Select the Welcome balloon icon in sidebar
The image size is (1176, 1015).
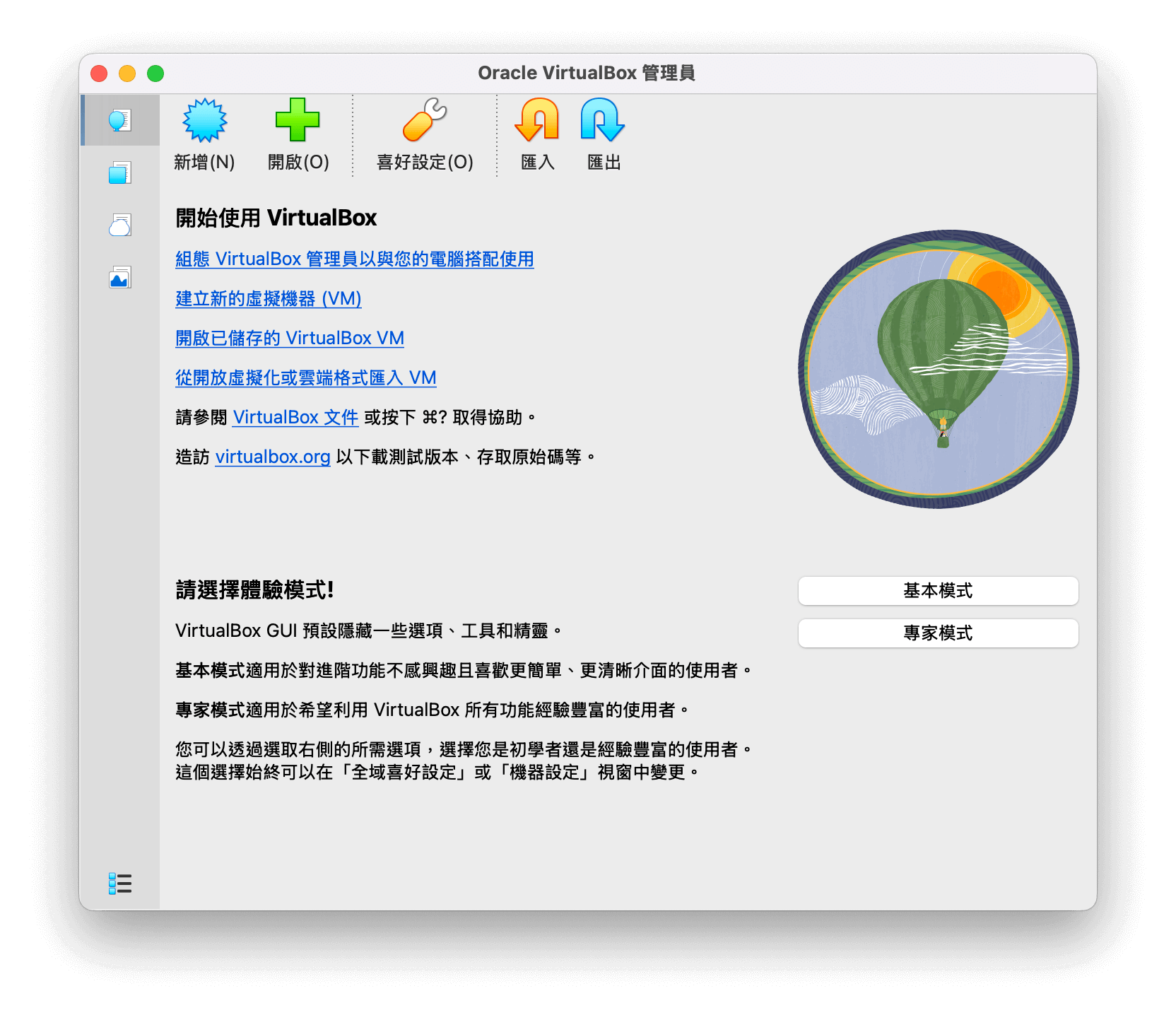point(120,120)
